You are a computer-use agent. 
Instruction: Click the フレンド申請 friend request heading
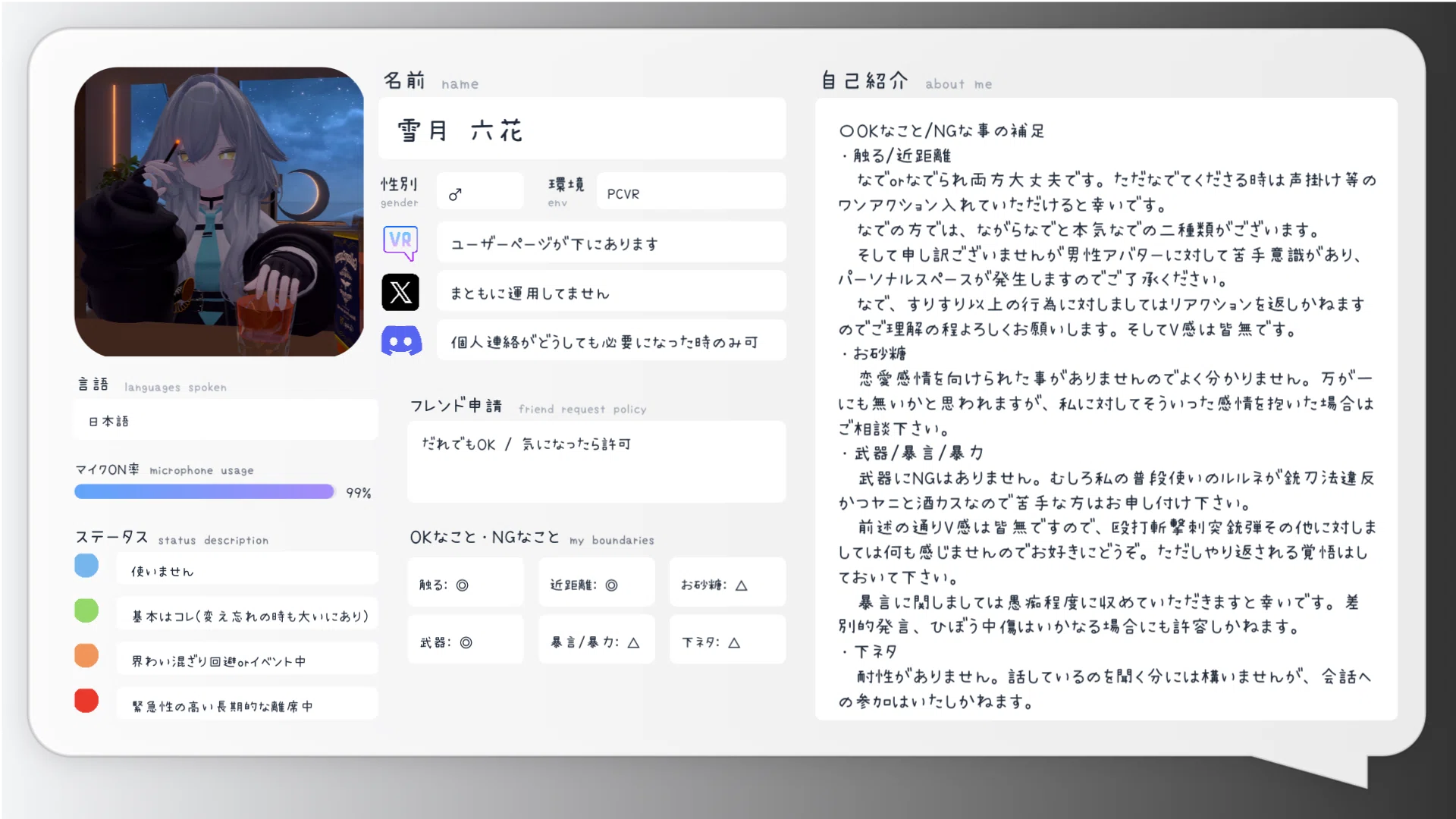point(528,406)
